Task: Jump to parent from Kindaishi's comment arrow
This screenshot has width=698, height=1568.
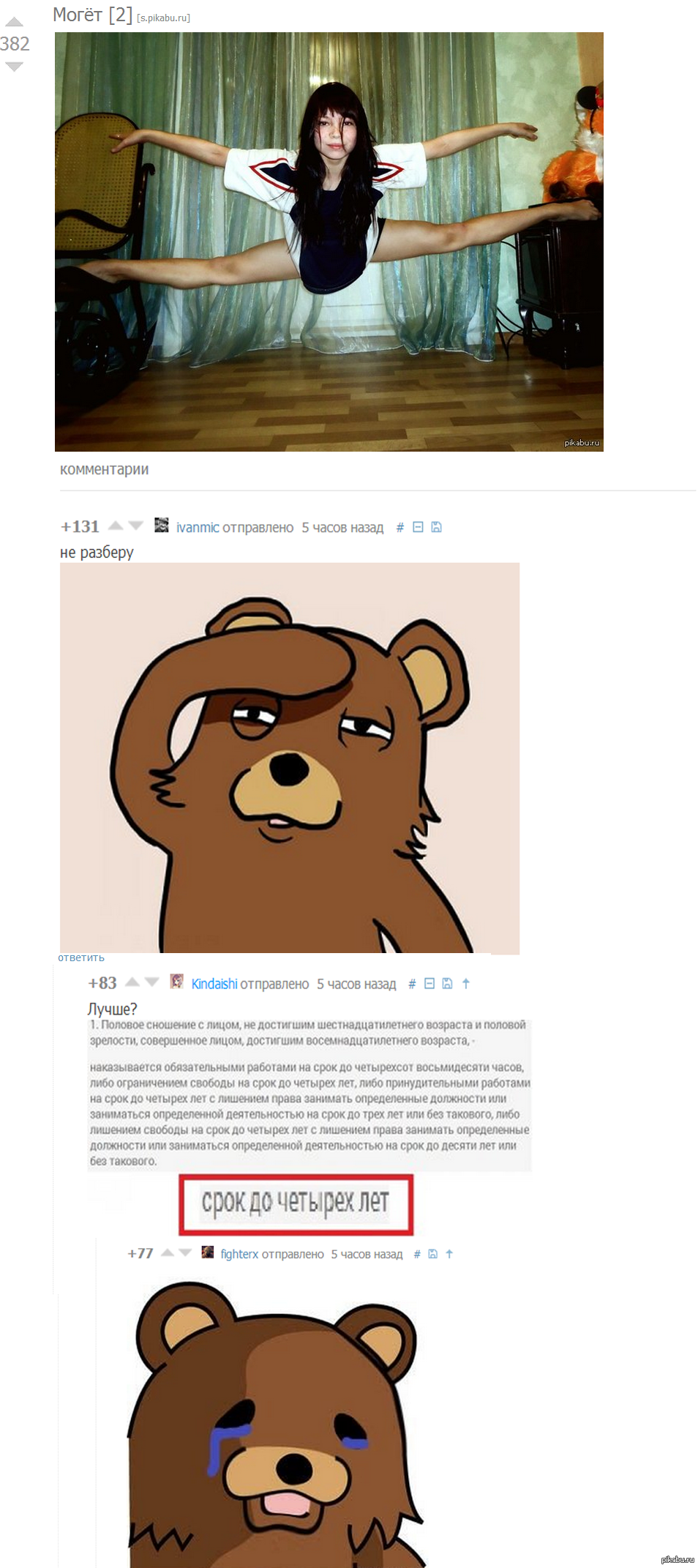Action: [x=466, y=984]
